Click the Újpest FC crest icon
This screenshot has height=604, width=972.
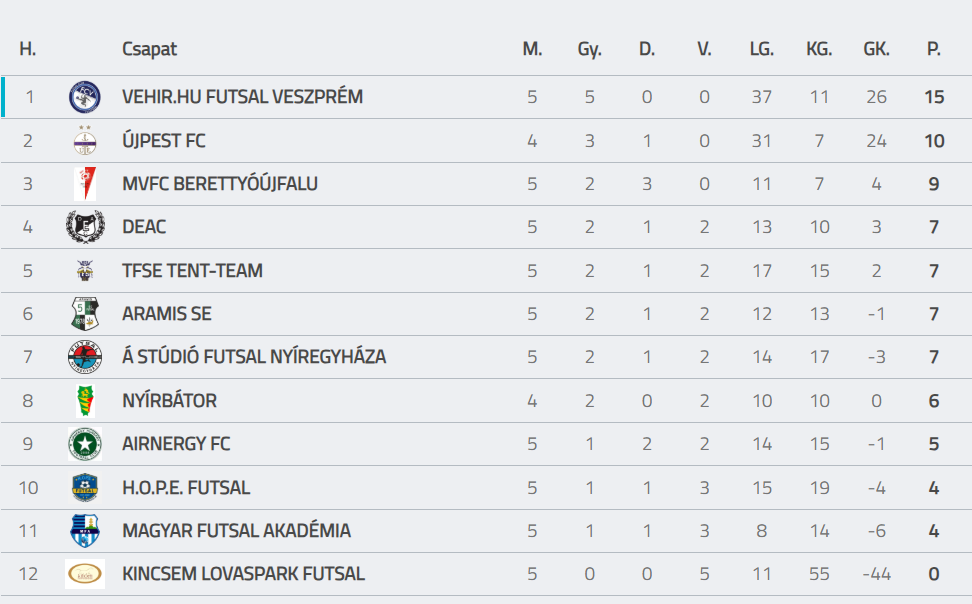[x=85, y=141]
